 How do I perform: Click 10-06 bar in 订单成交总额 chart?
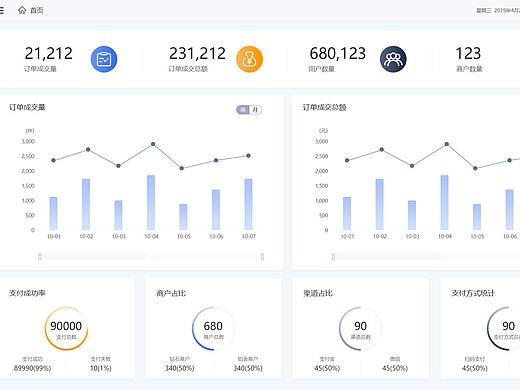coord(509,210)
